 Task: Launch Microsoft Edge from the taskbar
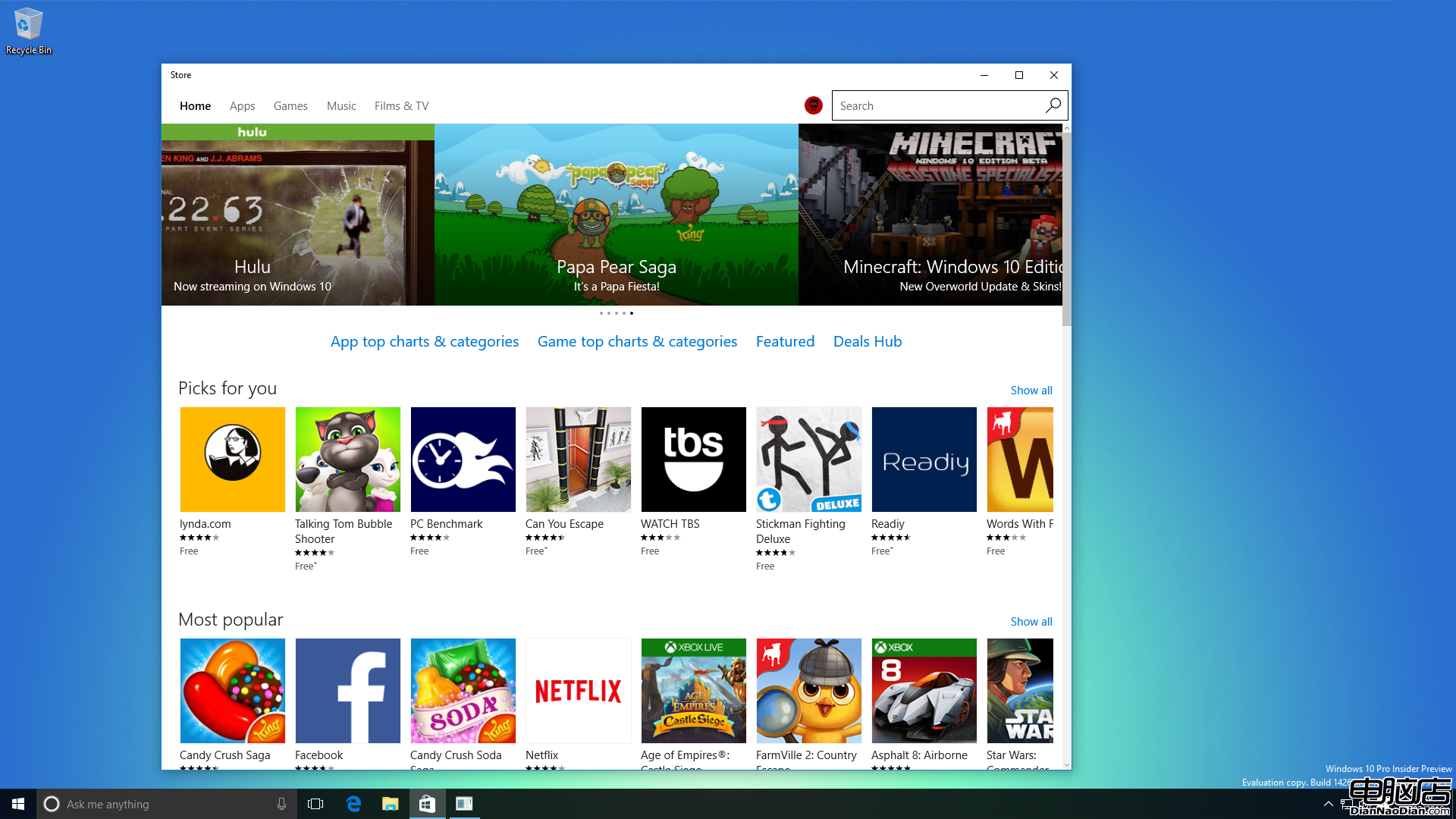pyautogui.click(x=353, y=804)
